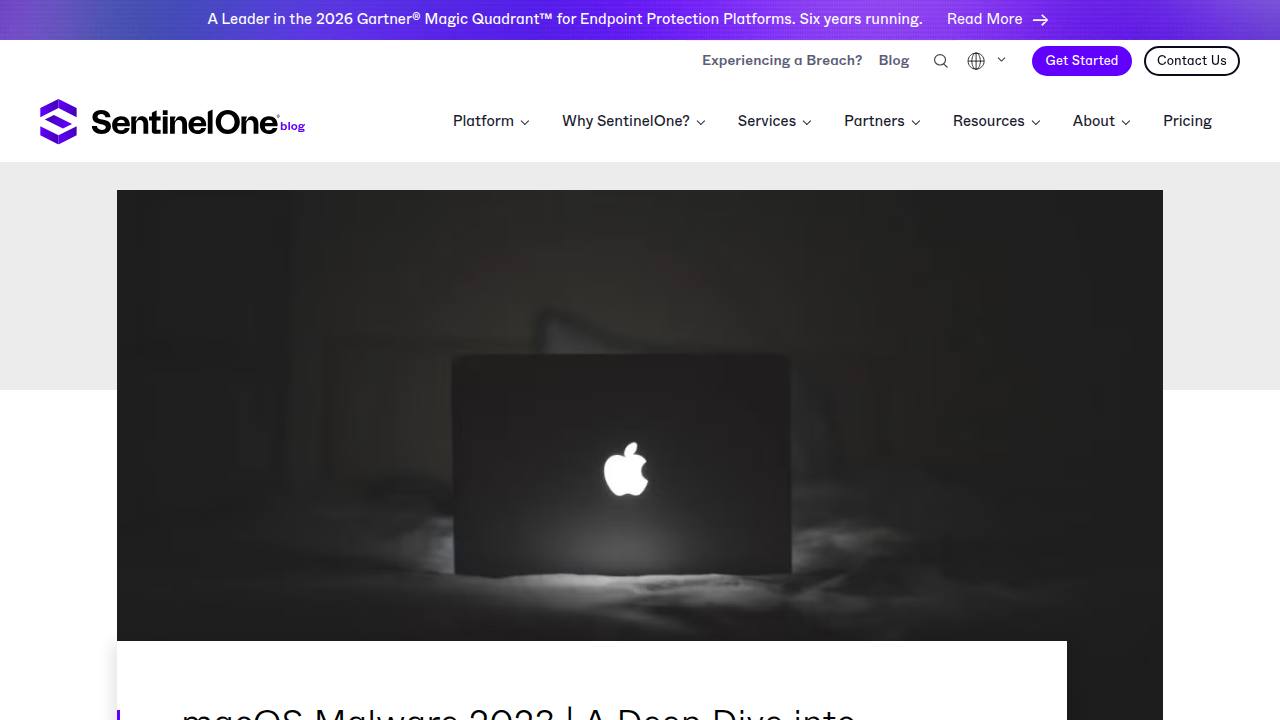This screenshot has width=1280, height=720.
Task: Click the Read More banner link
Action: point(998,19)
